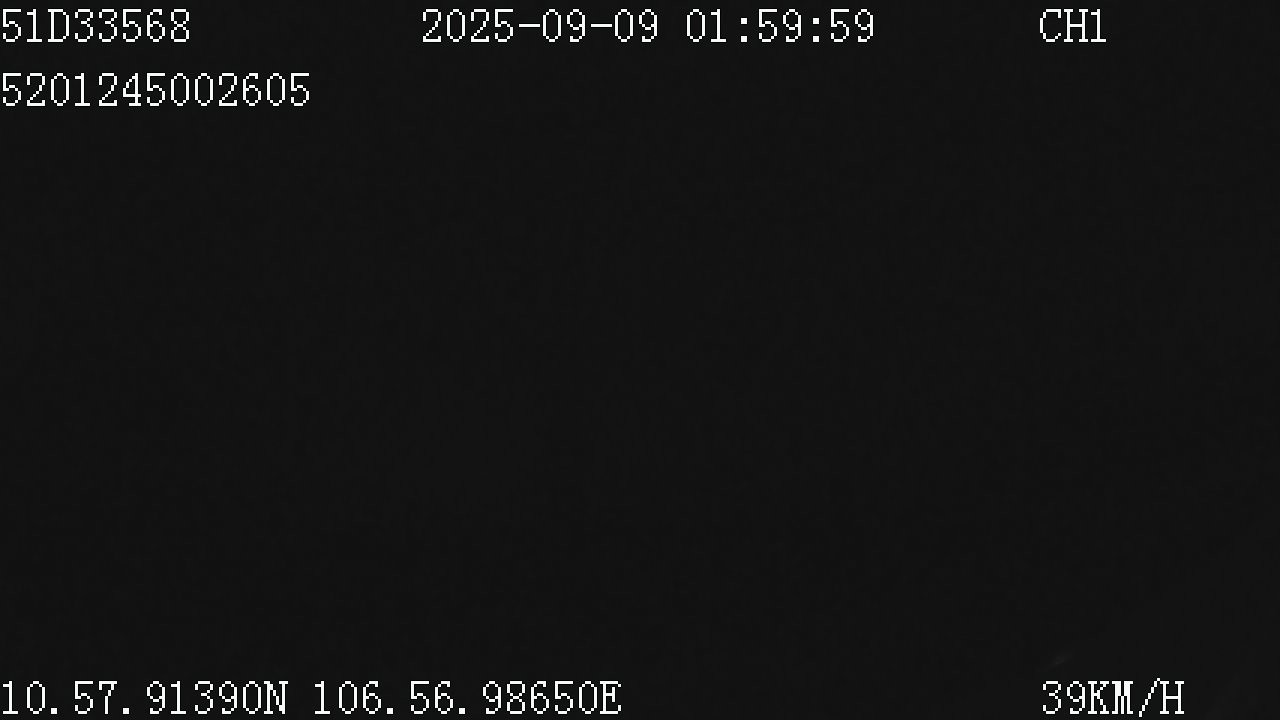Screen dimensions: 1280x720
Task: Click the E hemisphere letter in the longitude
Action: [609, 698]
